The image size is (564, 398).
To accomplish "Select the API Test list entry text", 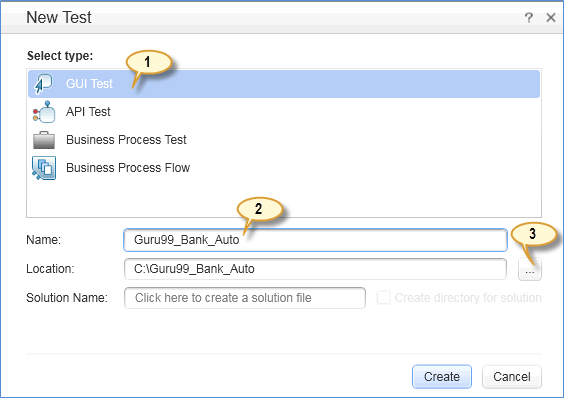I will coord(88,112).
